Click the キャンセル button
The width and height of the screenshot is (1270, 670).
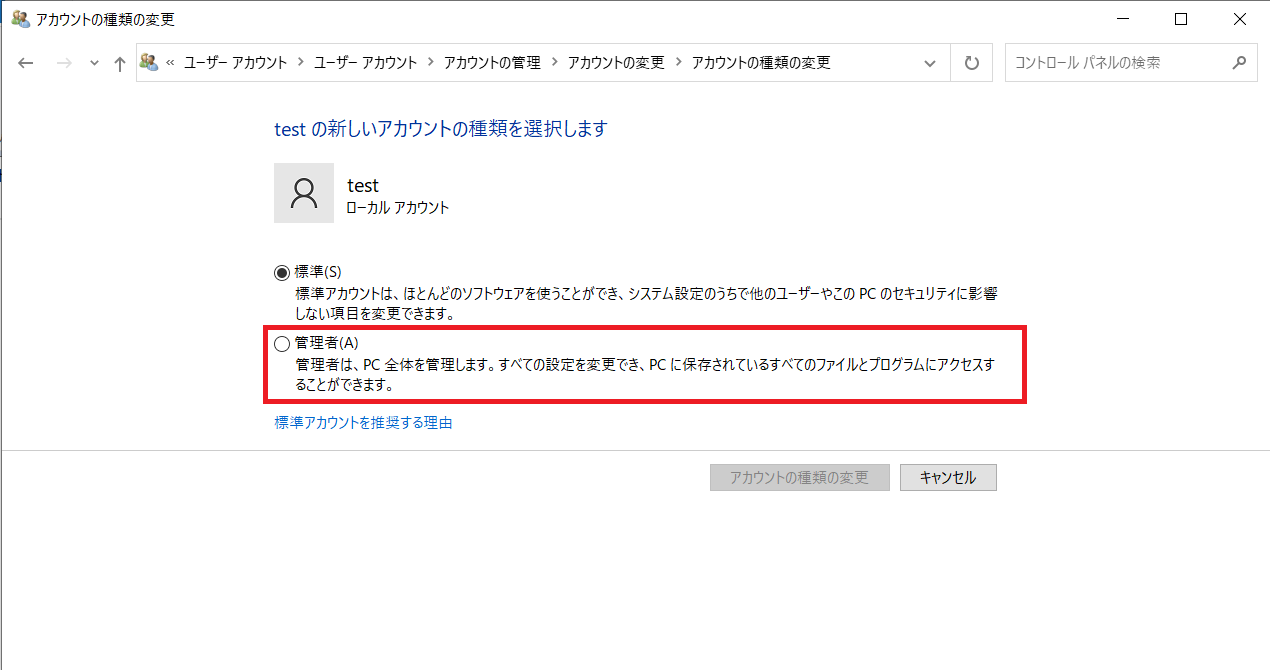point(948,477)
